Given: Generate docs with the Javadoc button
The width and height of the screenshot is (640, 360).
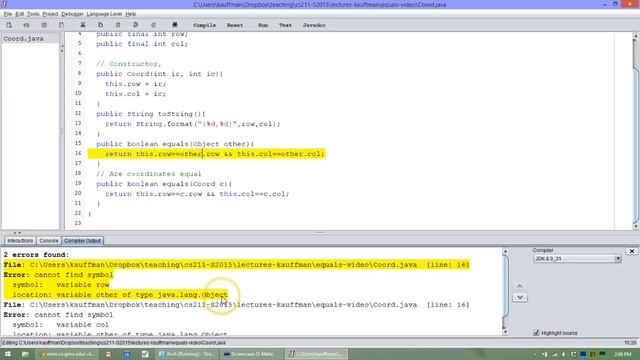Looking at the screenshot, I should (x=314, y=25).
